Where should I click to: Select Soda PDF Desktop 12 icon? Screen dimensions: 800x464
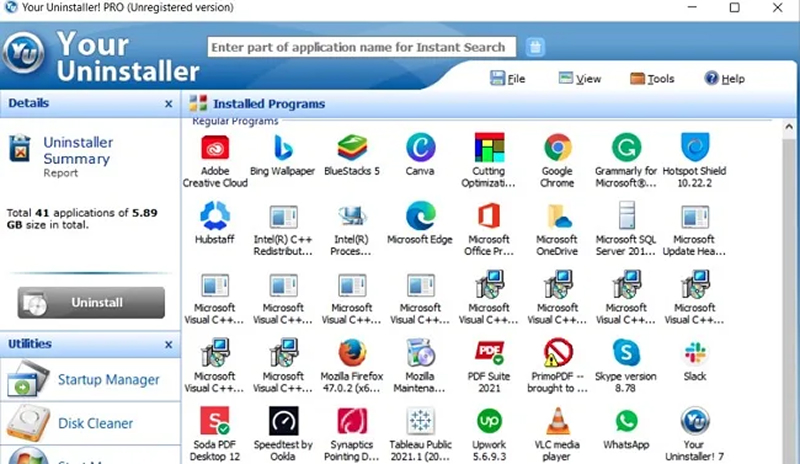click(215, 421)
